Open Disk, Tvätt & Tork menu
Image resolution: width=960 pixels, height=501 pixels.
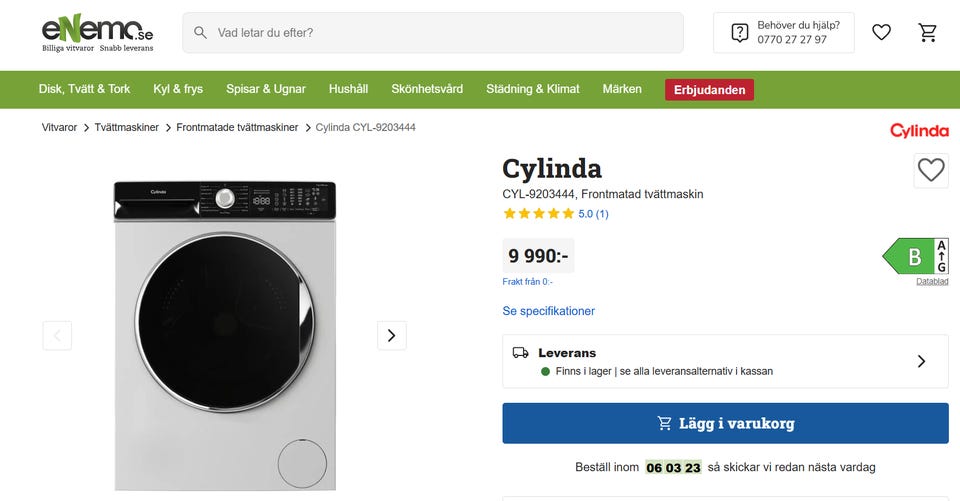[x=84, y=89]
